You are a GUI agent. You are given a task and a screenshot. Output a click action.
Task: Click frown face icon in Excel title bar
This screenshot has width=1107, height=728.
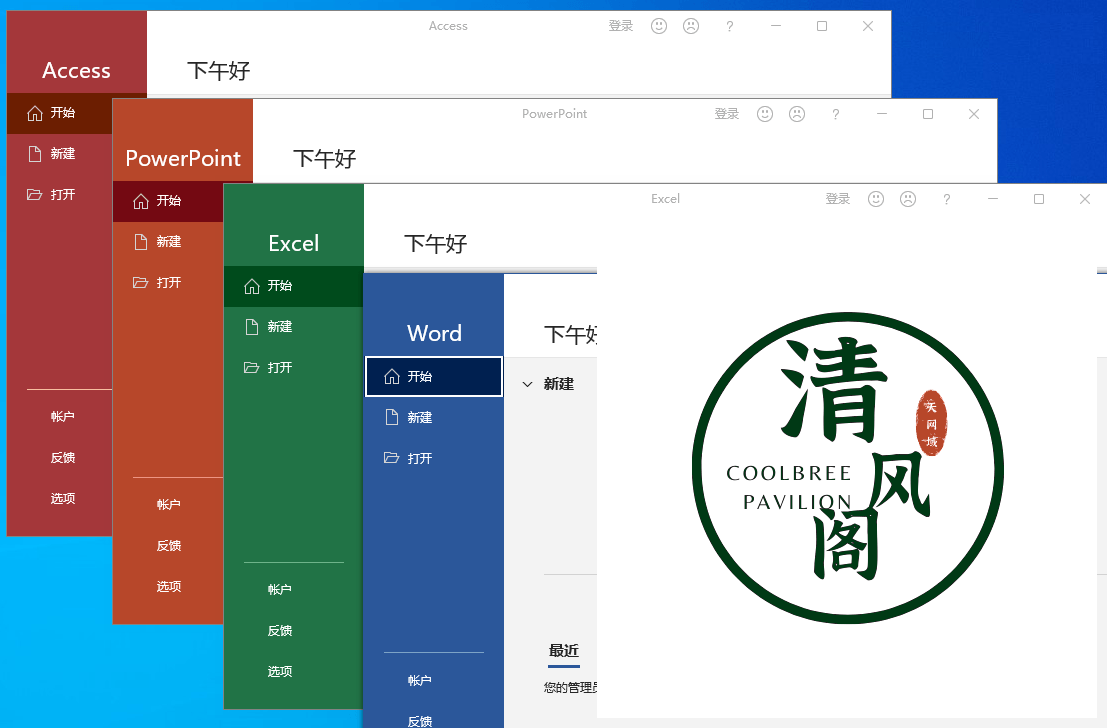click(908, 199)
